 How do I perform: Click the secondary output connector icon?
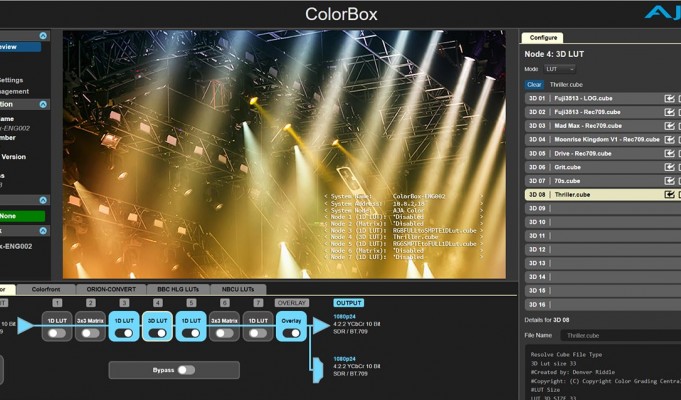[318, 370]
